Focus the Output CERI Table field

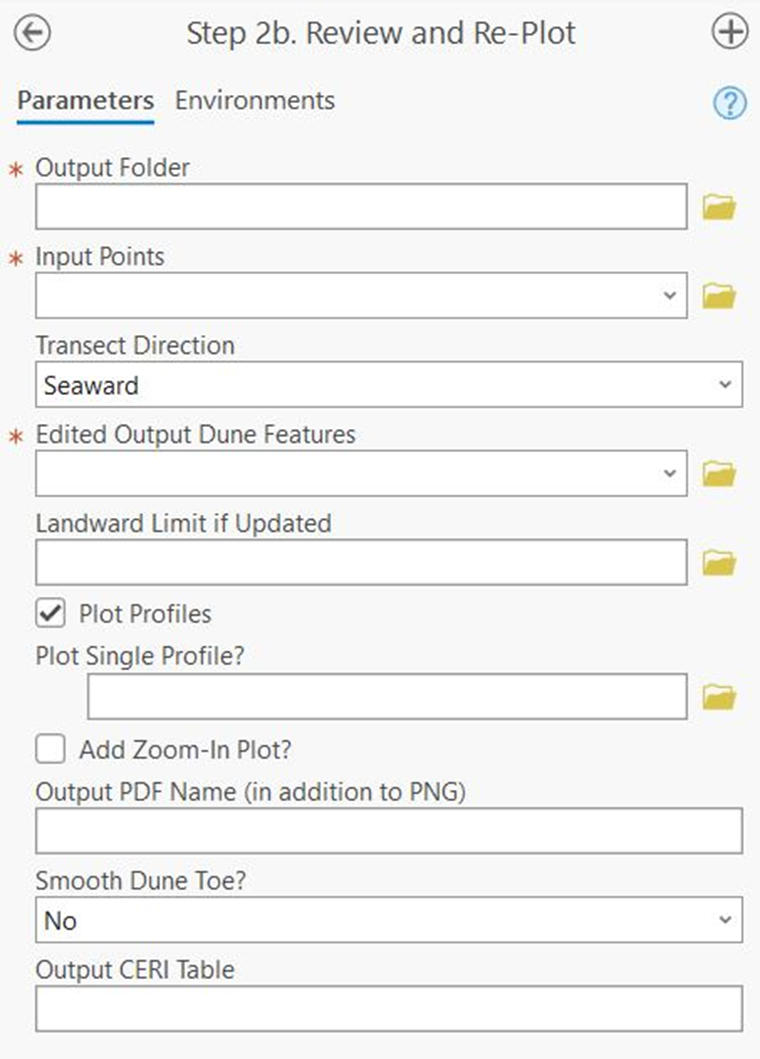point(389,1008)
